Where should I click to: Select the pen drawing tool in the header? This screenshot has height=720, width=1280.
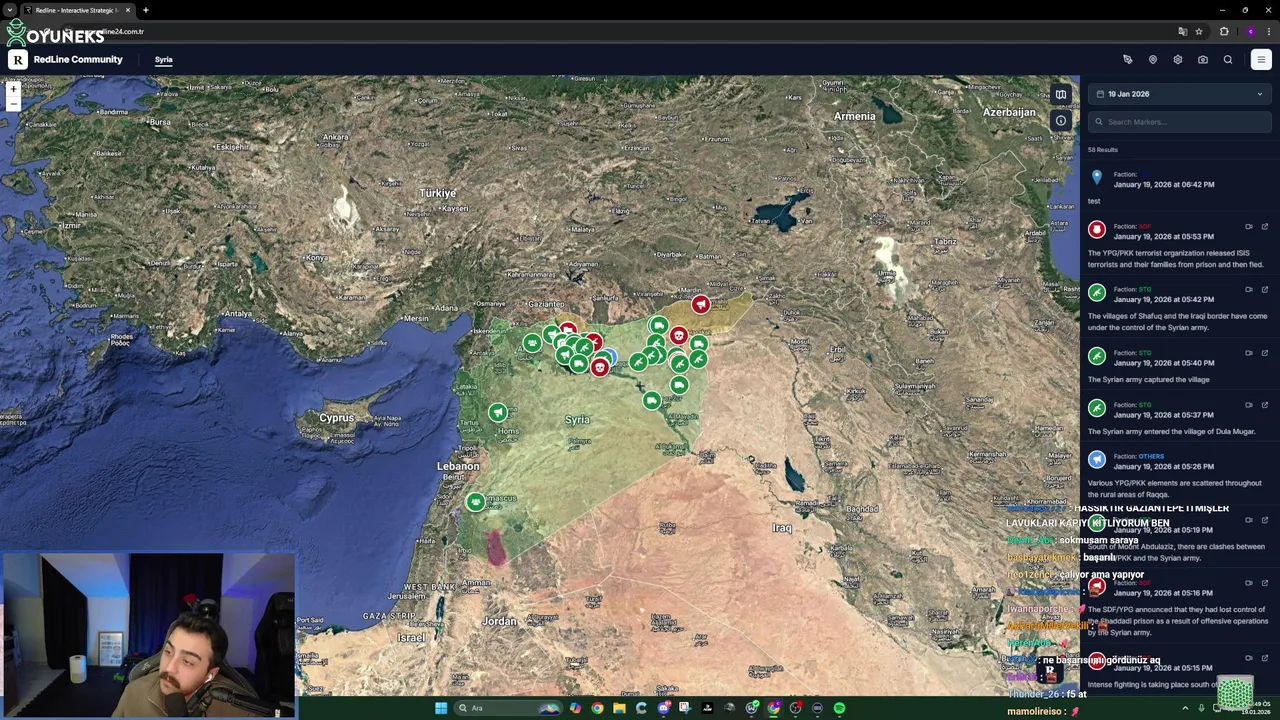coord(1128,60)
